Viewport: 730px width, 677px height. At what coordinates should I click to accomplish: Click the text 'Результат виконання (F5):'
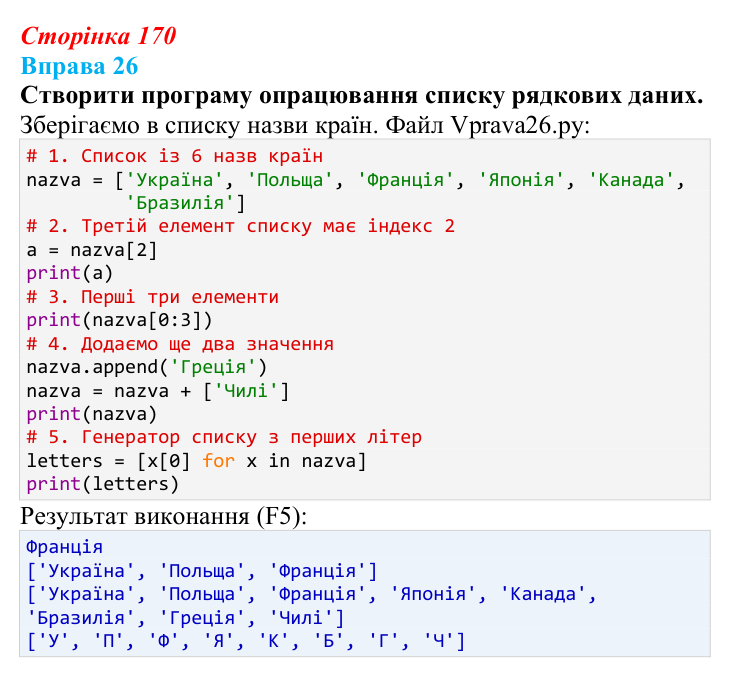(163, 516)
